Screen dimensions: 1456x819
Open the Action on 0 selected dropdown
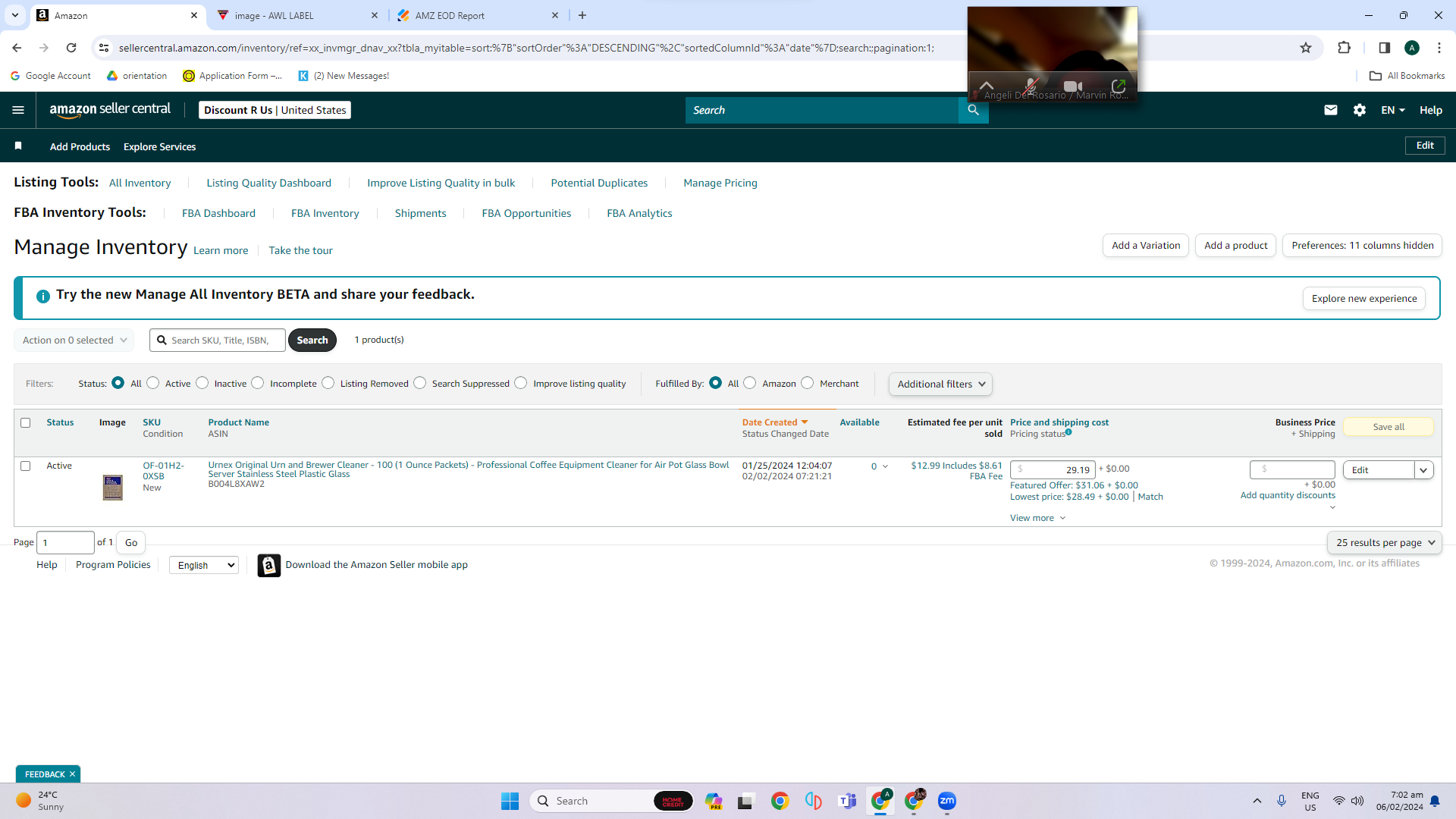[74, 340]
